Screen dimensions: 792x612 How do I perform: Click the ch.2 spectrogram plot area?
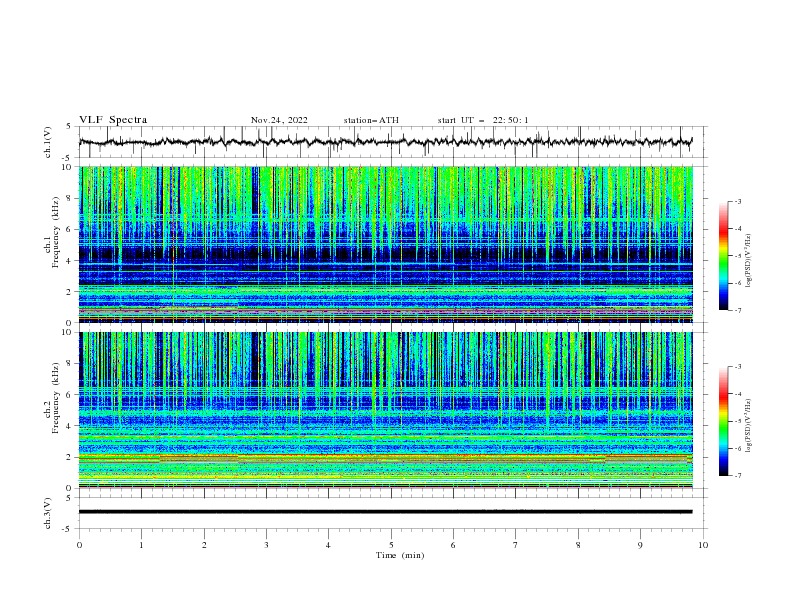pos(386,410)
